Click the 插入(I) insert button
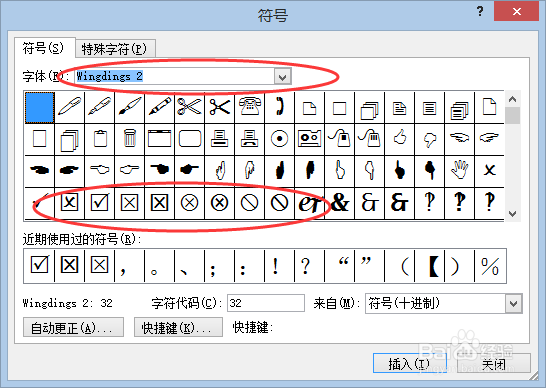 pos(410,363)
